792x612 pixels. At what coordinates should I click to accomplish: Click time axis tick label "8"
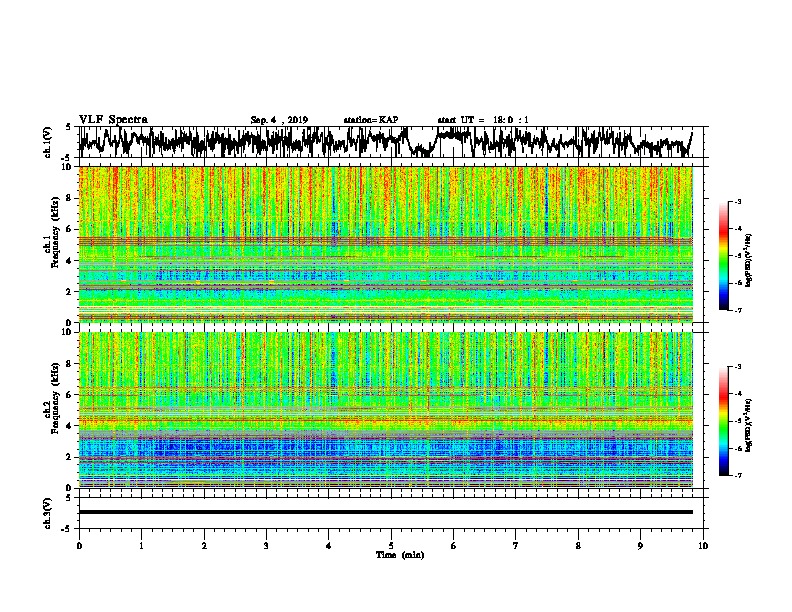click(x=578, y=546)
